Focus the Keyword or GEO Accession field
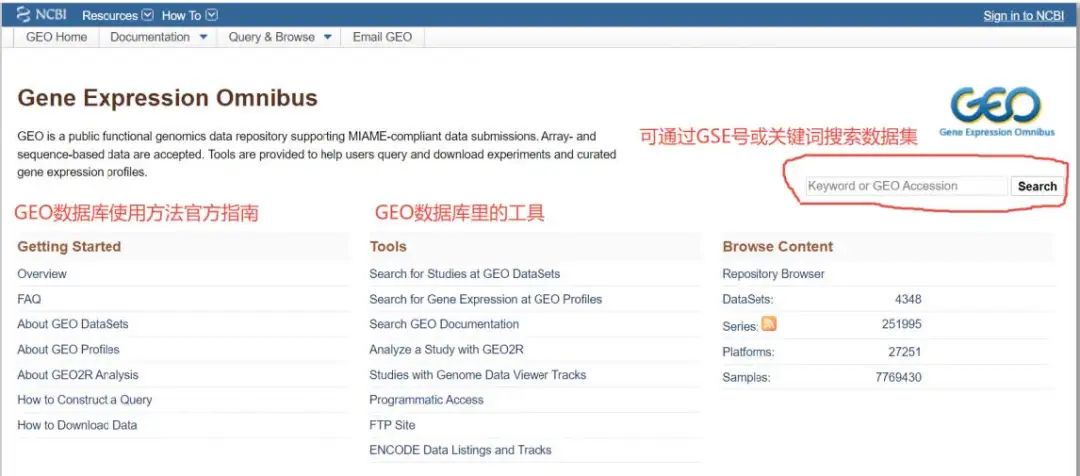 click(x=906, y=186)
